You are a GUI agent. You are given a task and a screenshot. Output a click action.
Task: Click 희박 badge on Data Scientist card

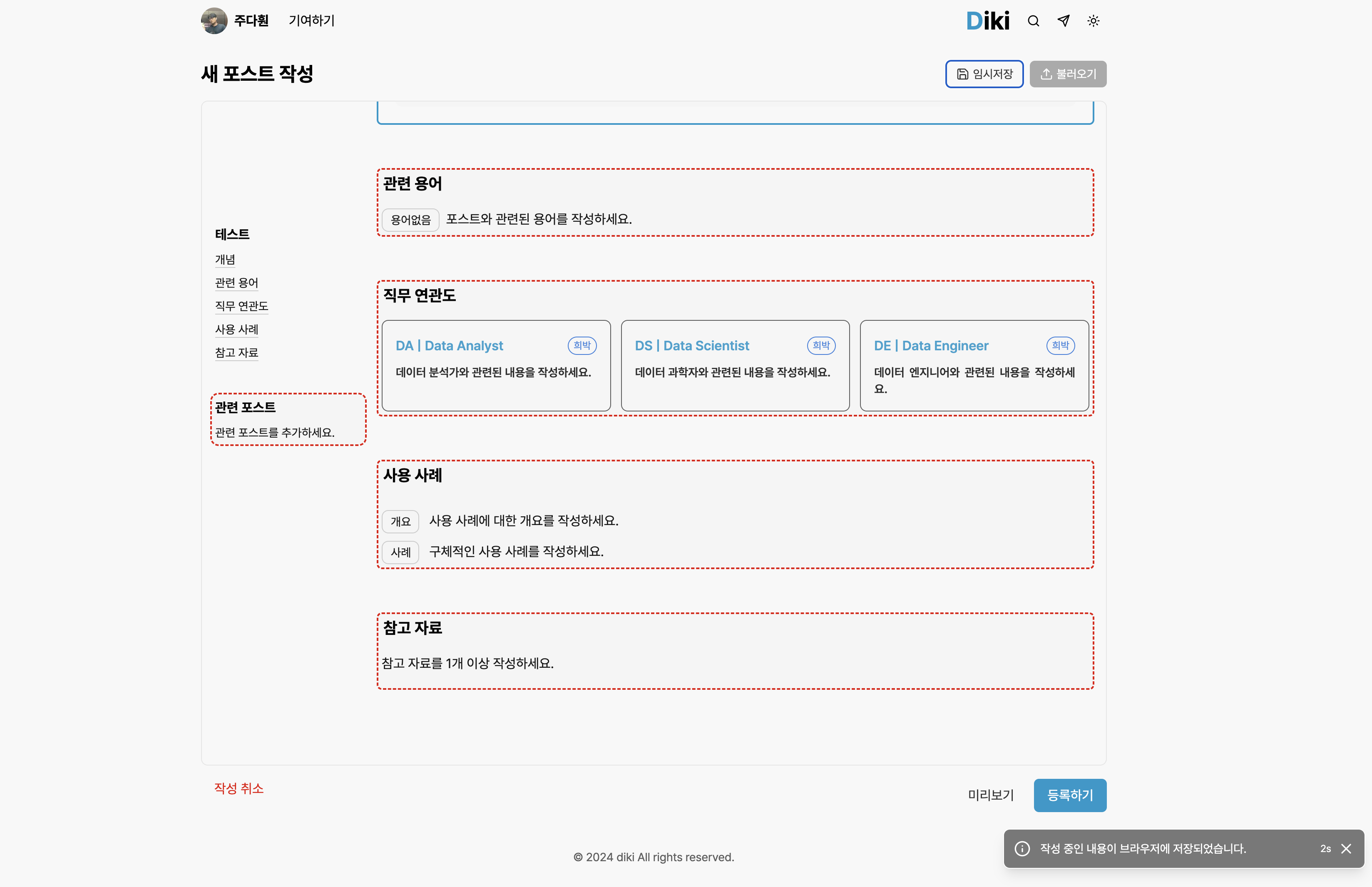[821, 345]
